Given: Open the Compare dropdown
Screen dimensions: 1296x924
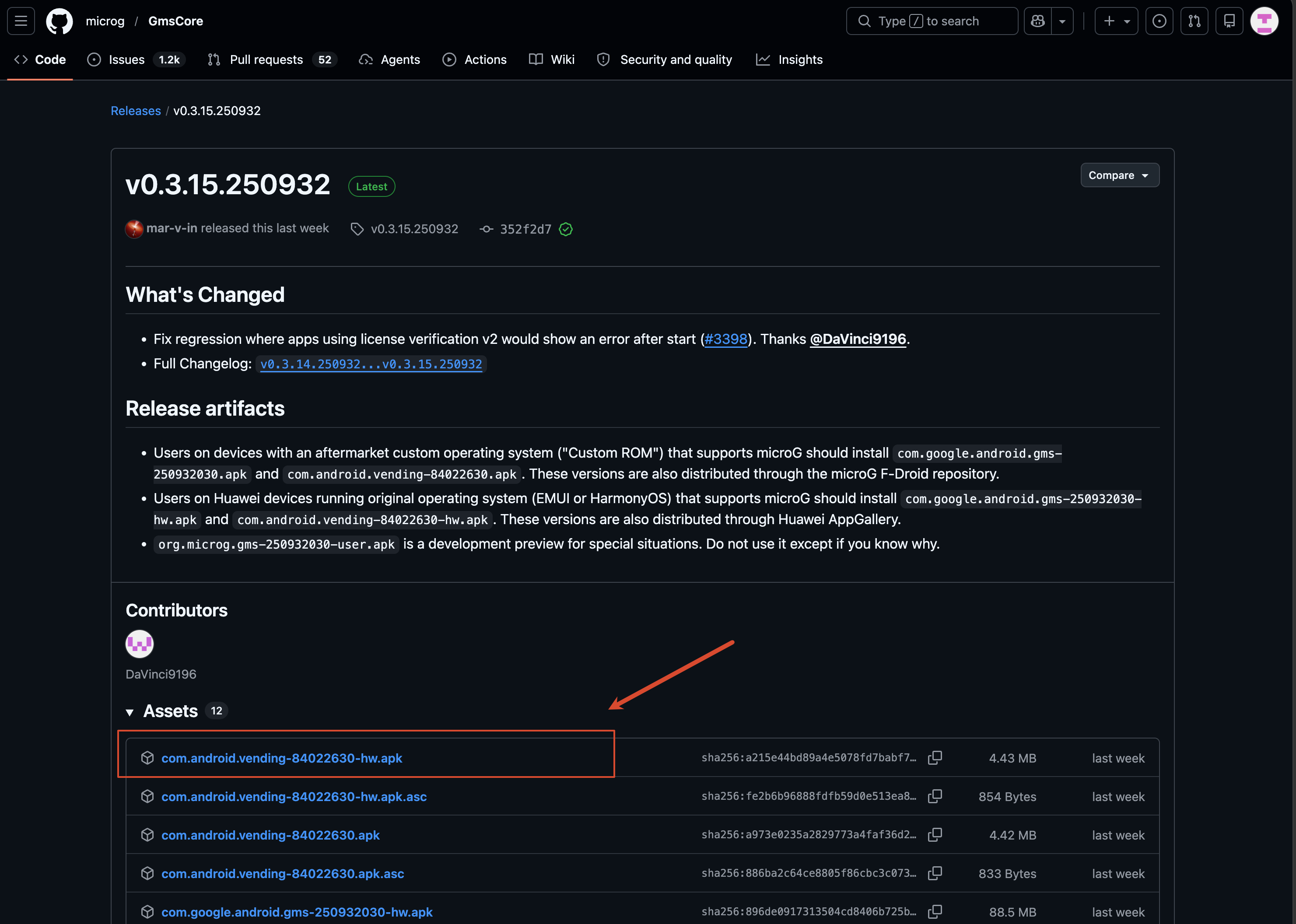Looking at the screenshot, I should tap(1120, 175).
